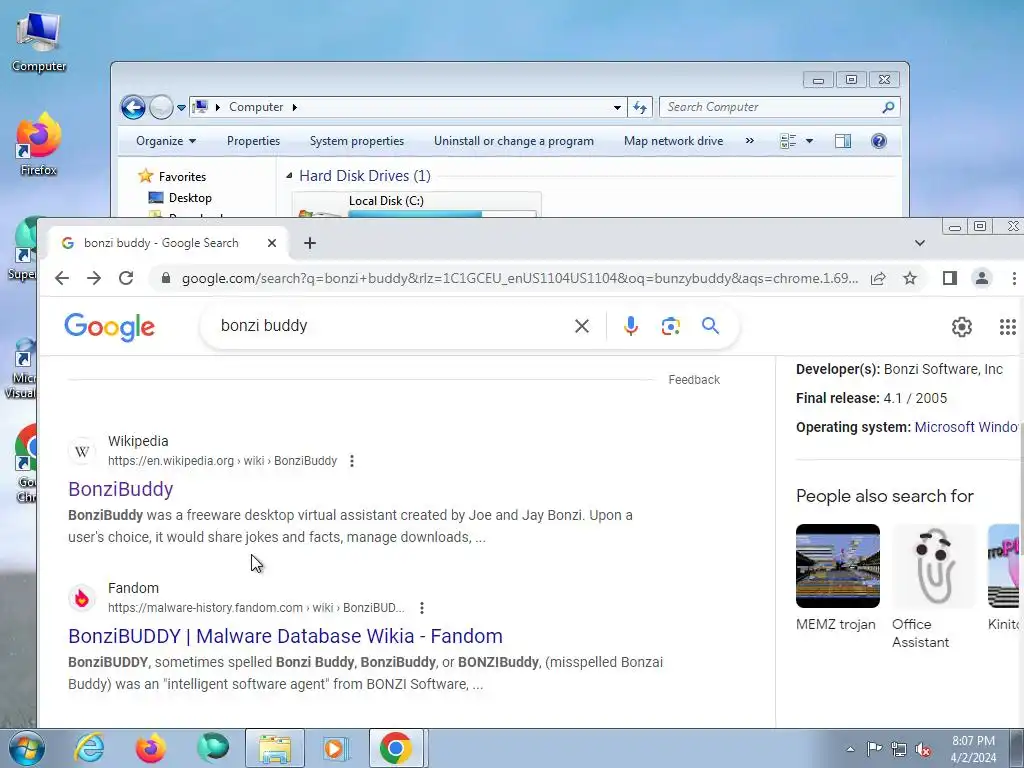This screenshot has width=1024, height=768.
Task: Select Favorites in Explorer navigation pane
Action: (x=182, y=177)
